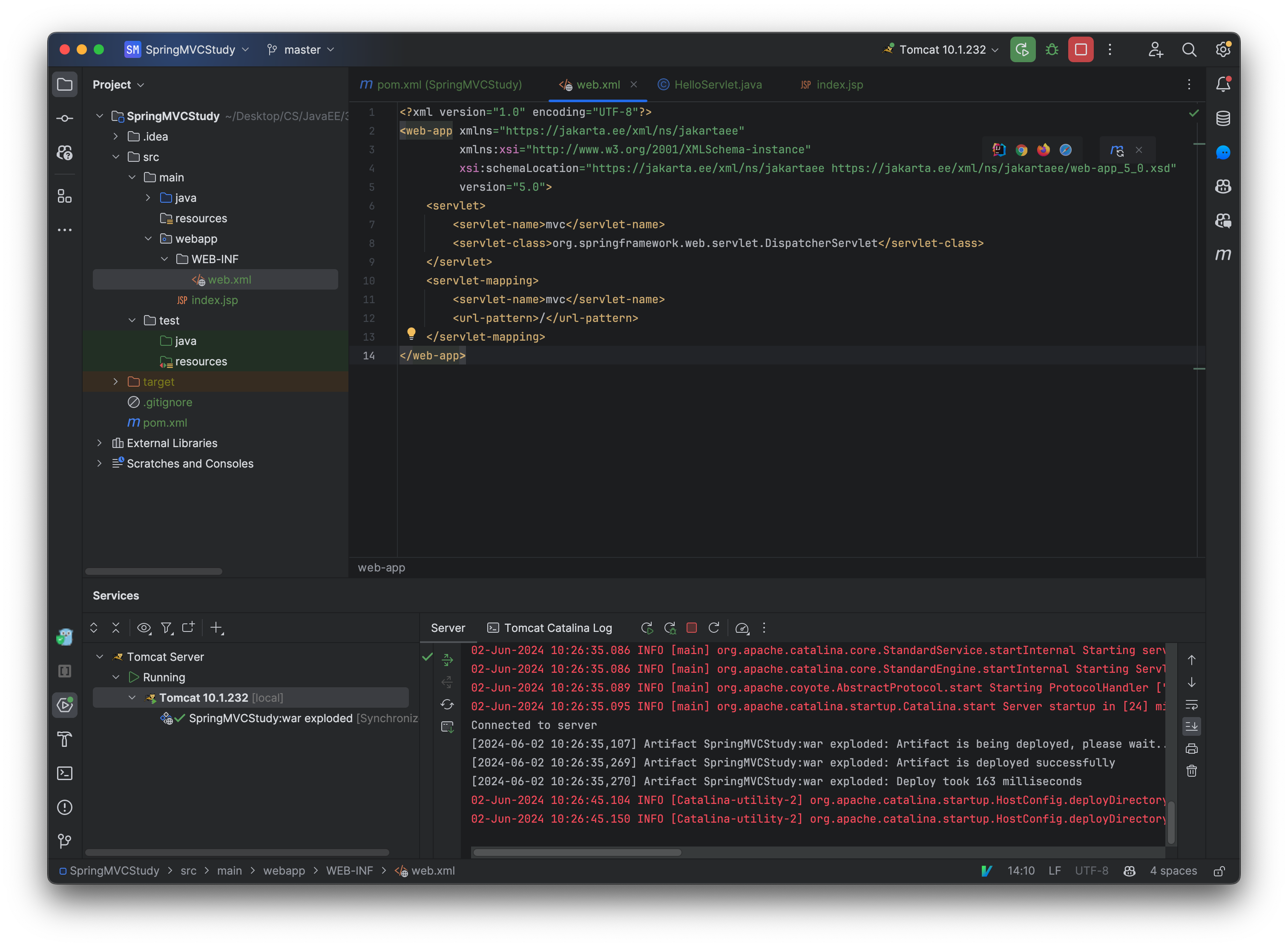
Task: Toggle scroll to end in the log panel
Action: (x=1192, y=726)
